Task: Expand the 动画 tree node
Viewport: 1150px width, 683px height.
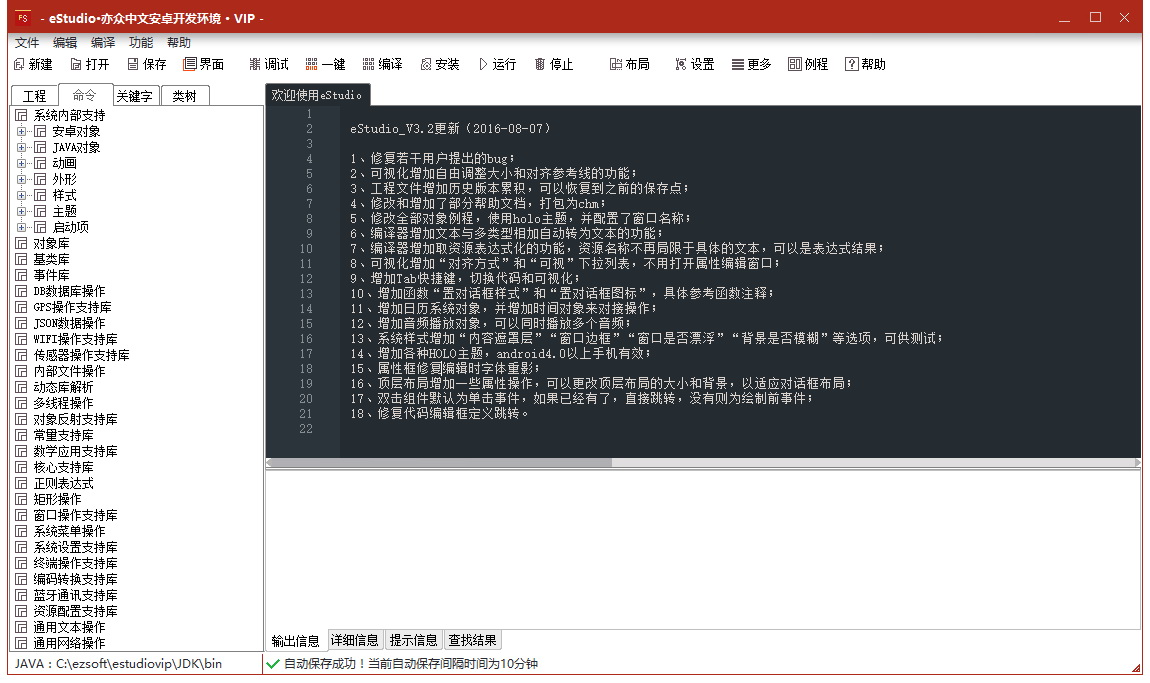Action: pos(21,164)
